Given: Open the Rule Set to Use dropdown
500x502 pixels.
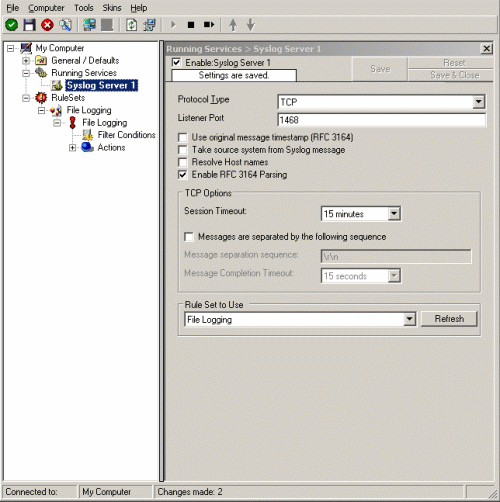Looking at the screenshot, I should [x=409, y=319].
